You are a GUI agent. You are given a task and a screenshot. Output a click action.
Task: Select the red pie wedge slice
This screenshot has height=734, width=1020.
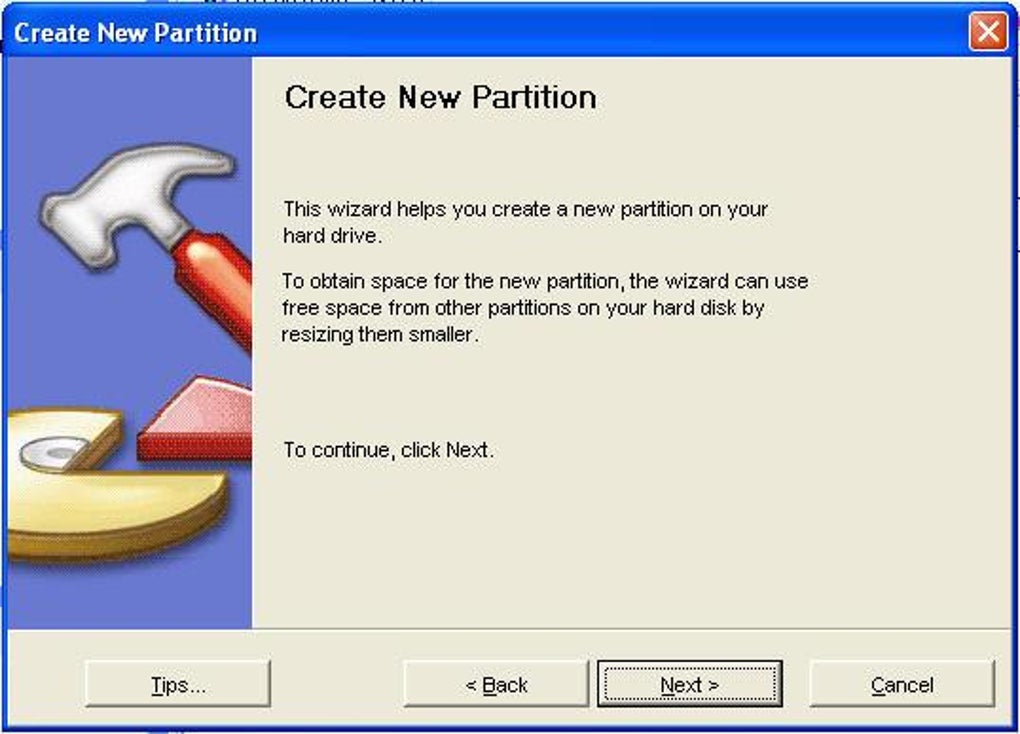200,422
